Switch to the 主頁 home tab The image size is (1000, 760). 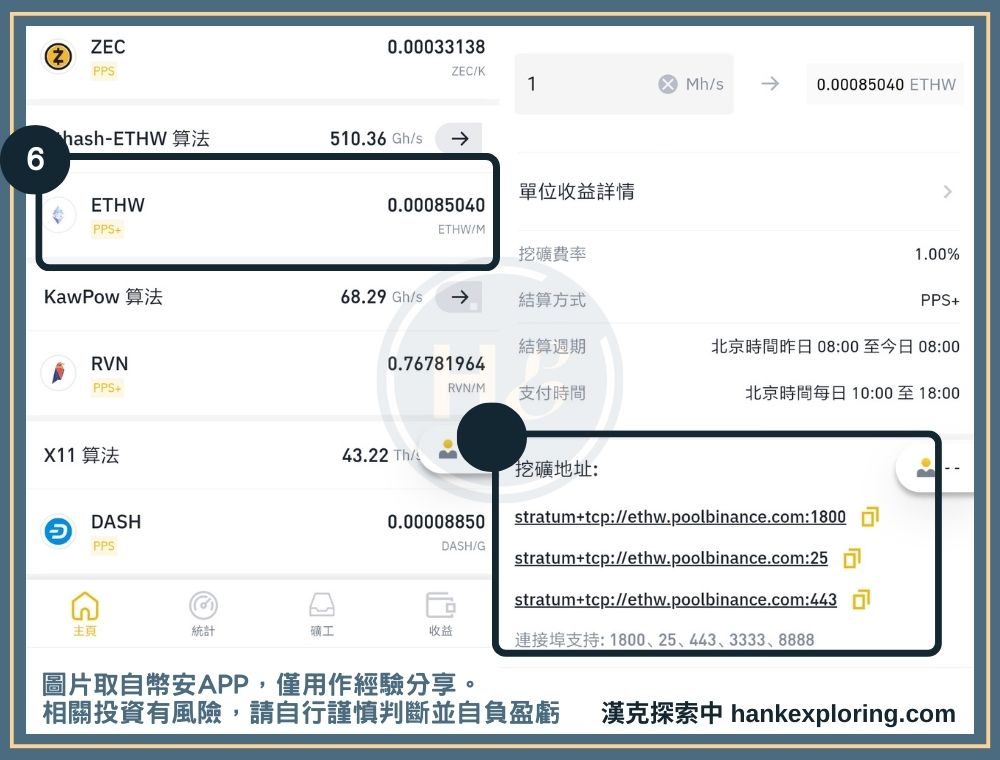(x=85, y=614)
